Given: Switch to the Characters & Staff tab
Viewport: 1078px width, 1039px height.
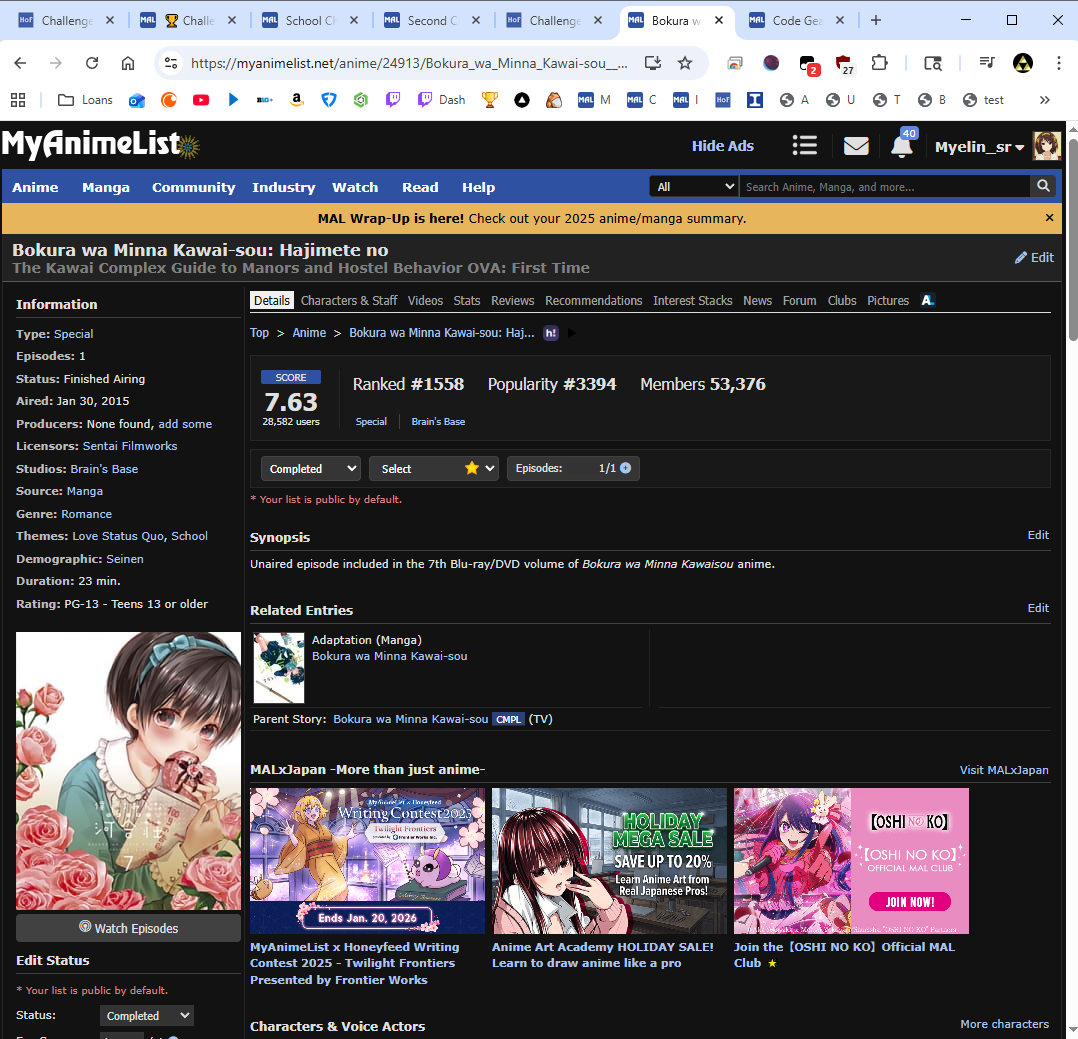Looking at the screenshot, I should pos(349,300).
